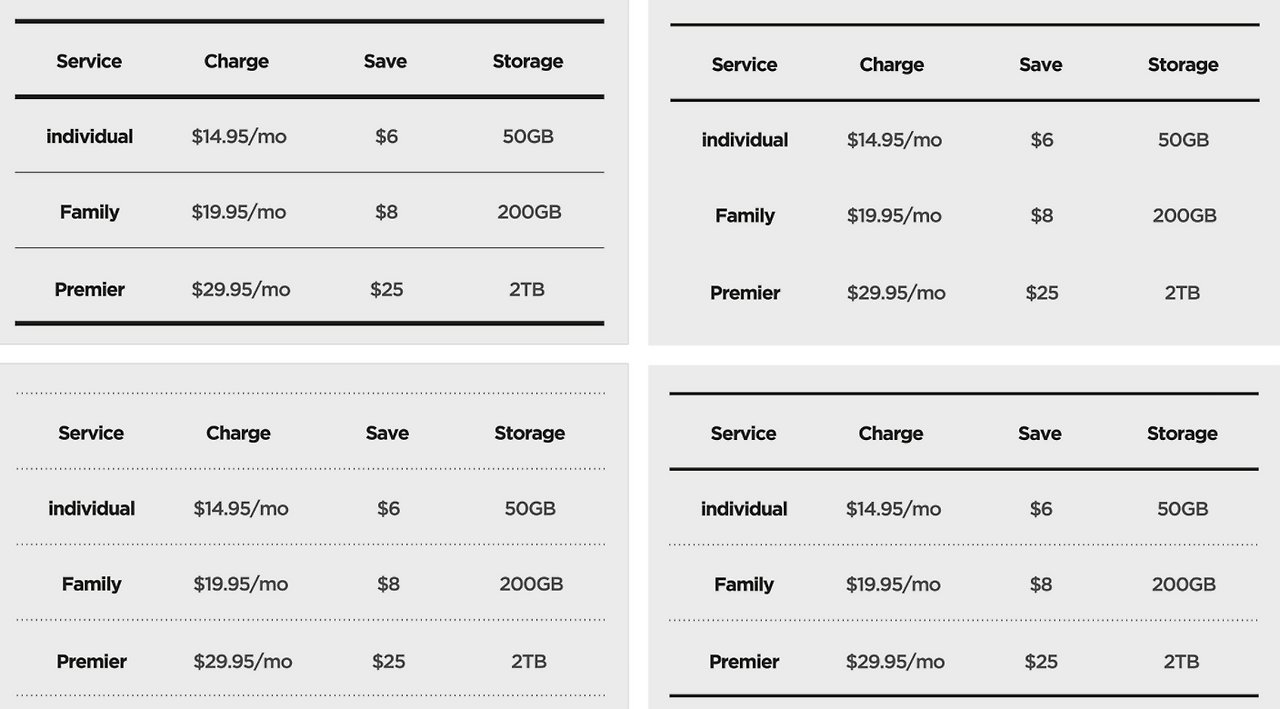Click the Service header in the thick-bordered table

click(x=89, y=61)
